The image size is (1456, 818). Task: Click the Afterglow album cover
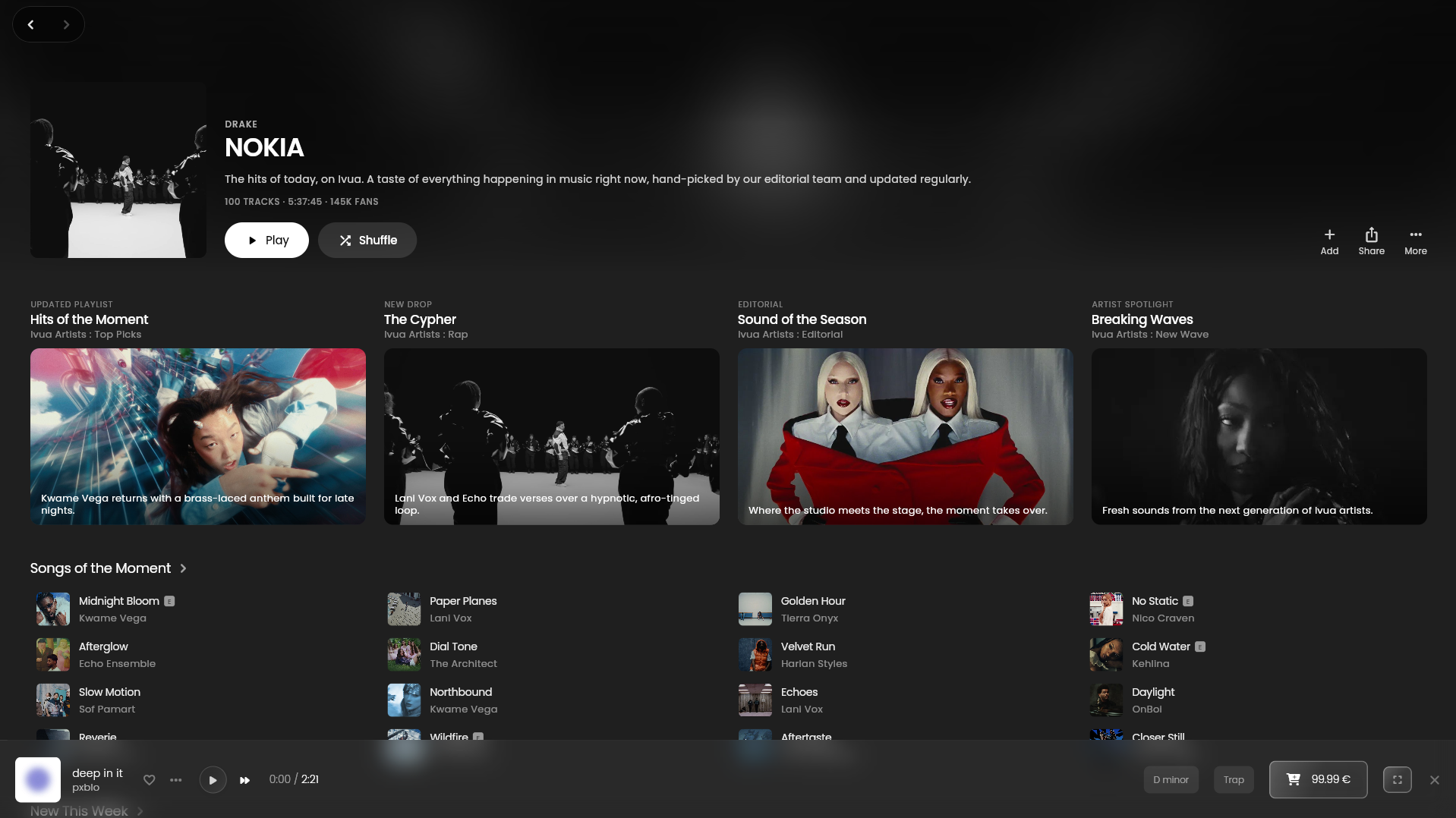pyautogui.click(x=53, y=655)
